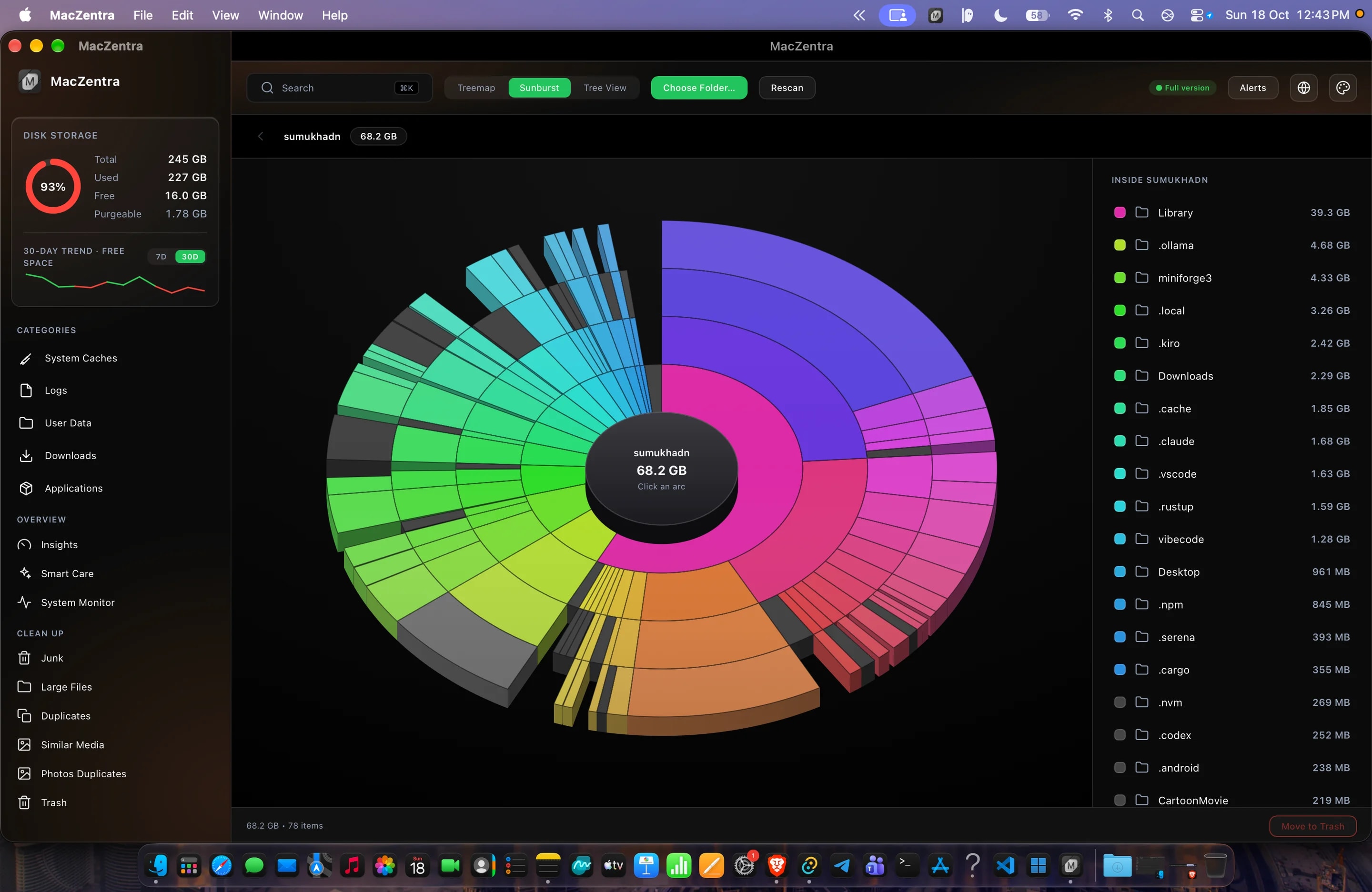This screenshot has height=892, width=1372.
Task: Open the Logs category
Action: pos(115,390)
